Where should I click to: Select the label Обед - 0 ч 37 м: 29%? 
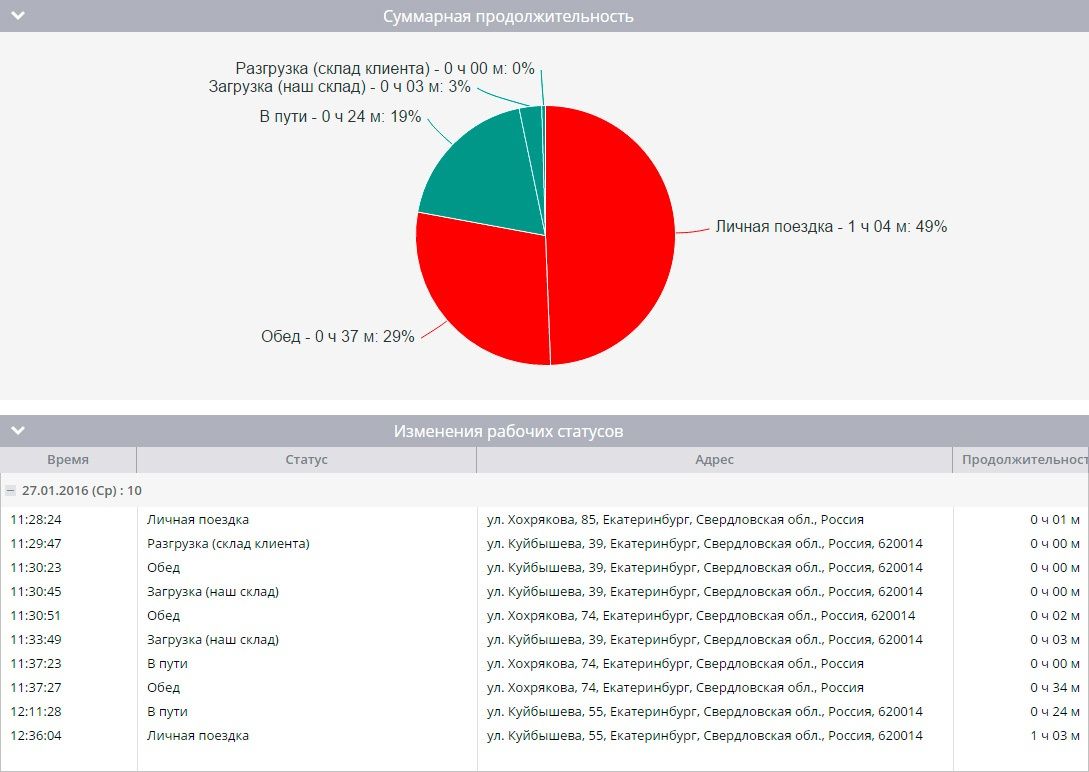338,336
